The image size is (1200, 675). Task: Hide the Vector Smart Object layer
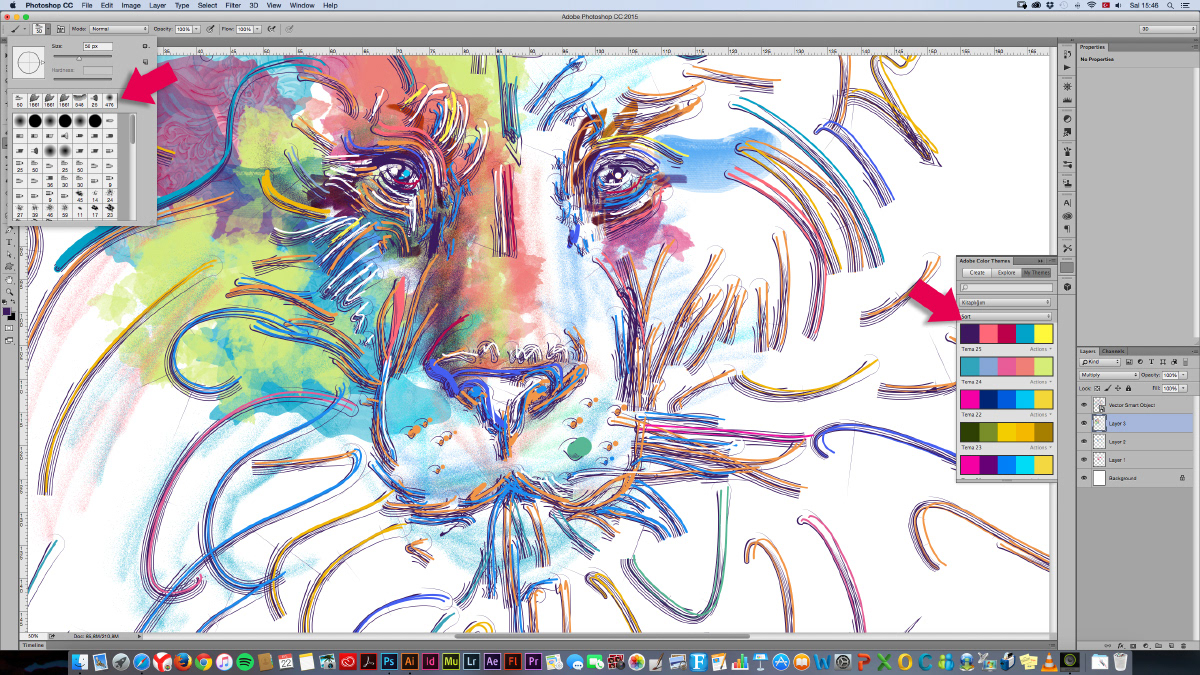pos(1084,405)
